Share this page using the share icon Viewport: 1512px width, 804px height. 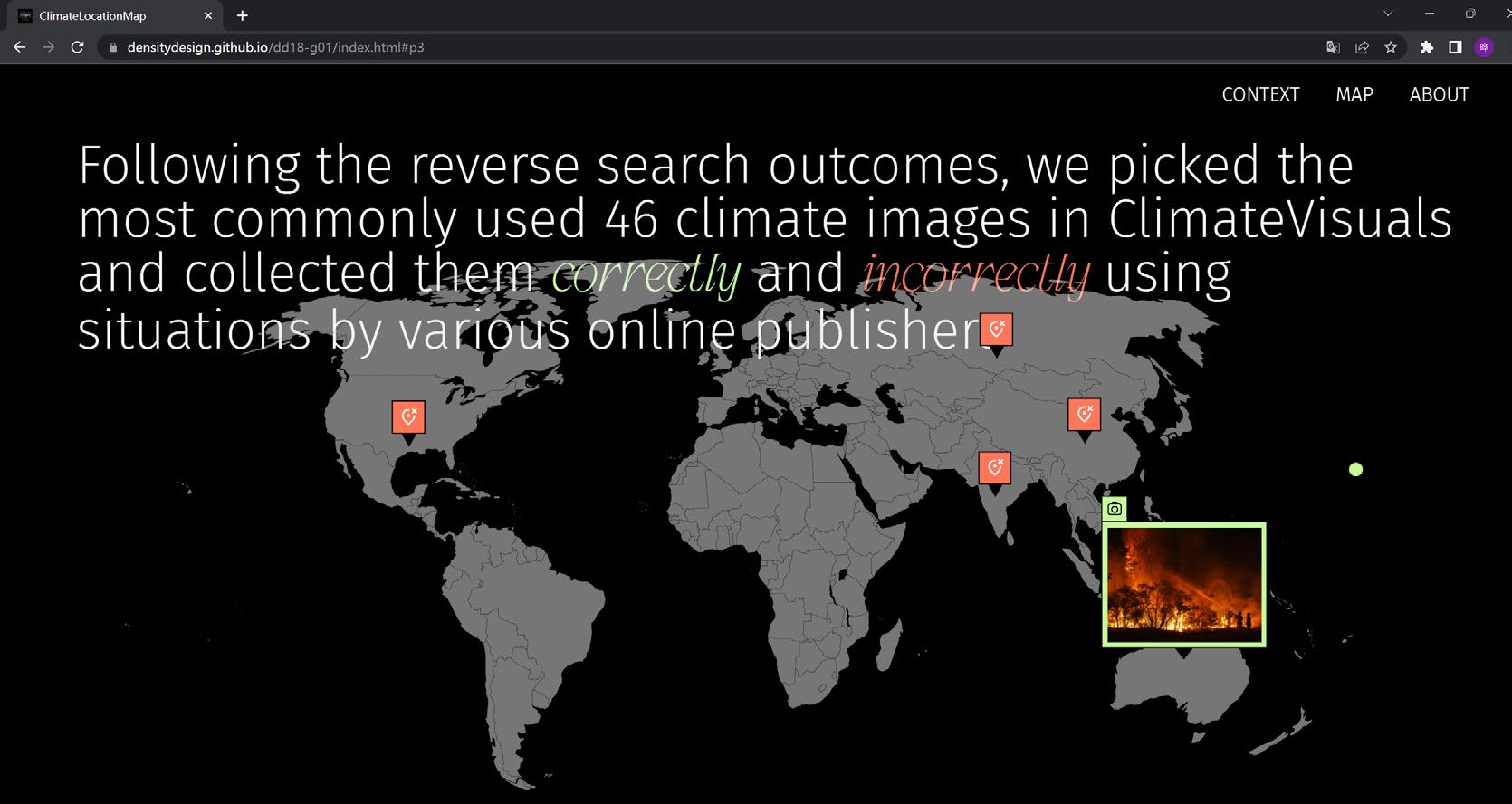[x=1362, y=47]
